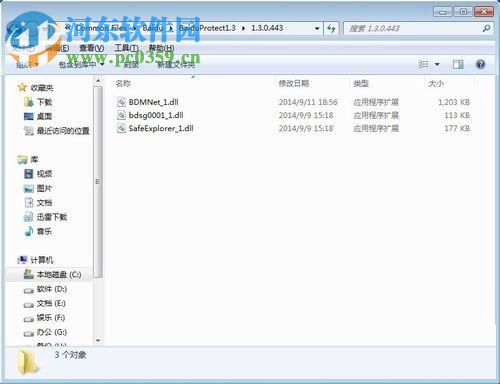Open the 工具(T) menu
500x384 pixels.
click(x=126, y=48)
